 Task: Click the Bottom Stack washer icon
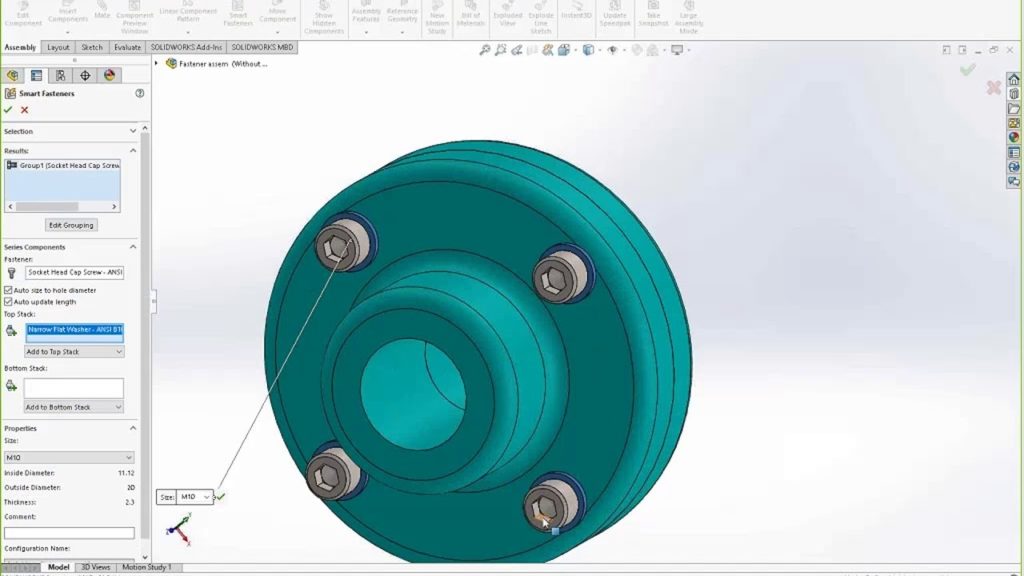pyautogui.click(x=11, y=386)
